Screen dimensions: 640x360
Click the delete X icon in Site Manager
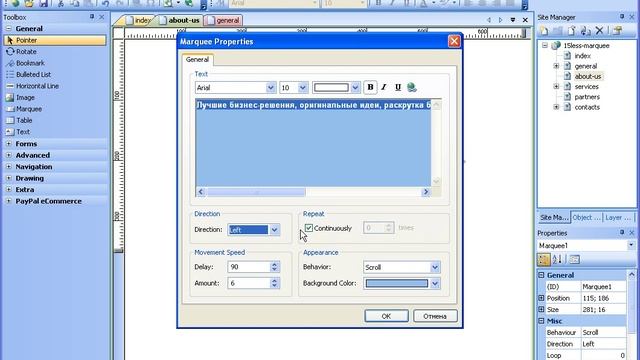pos(599,31)
